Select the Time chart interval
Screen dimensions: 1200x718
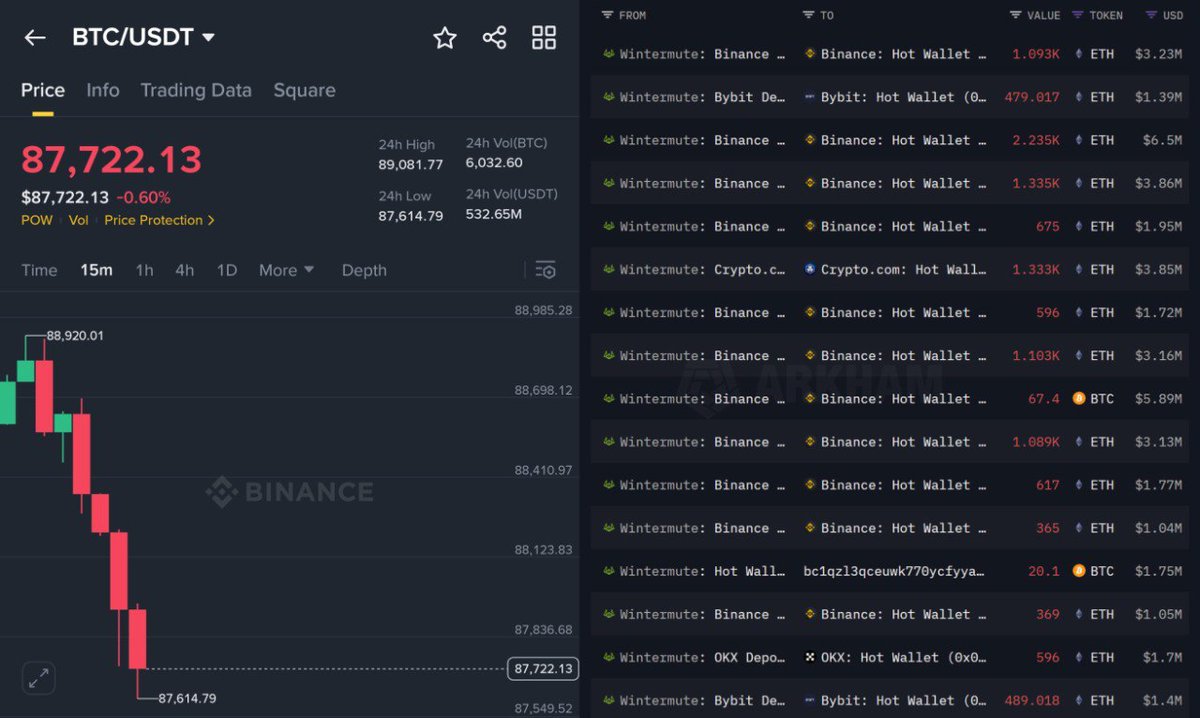39,270
